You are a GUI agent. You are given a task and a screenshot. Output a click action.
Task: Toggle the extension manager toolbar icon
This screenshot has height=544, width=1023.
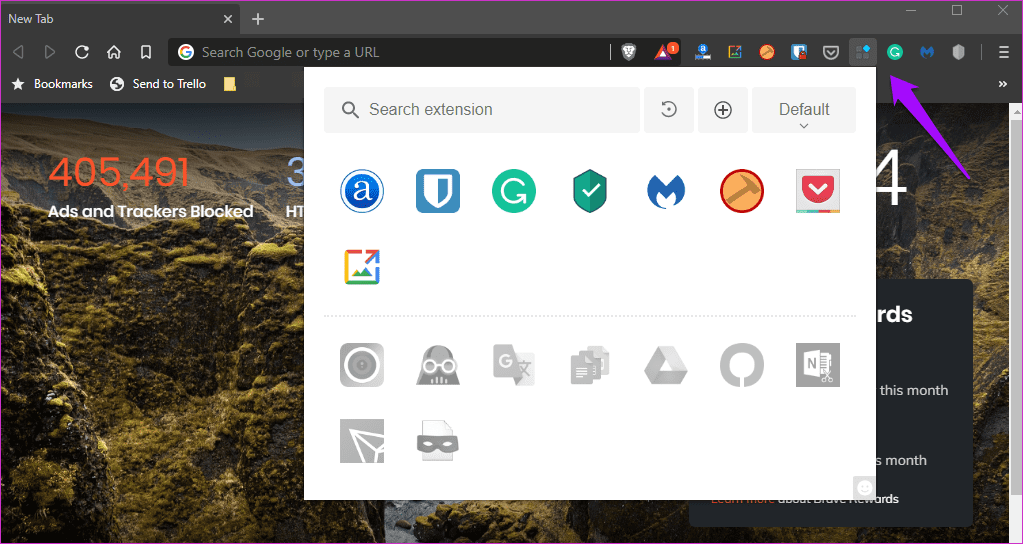point(863,52)
